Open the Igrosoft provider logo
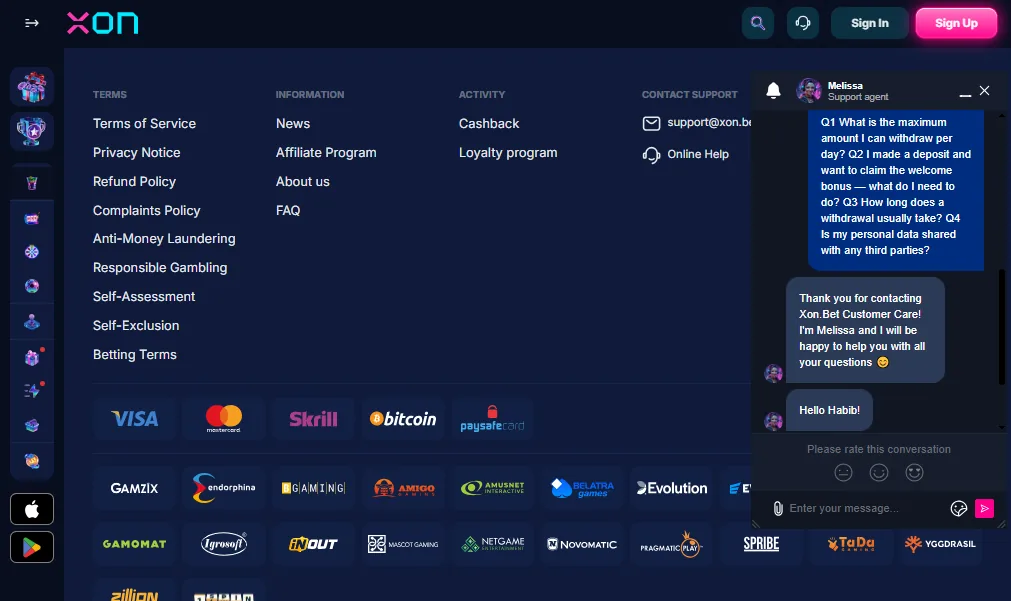This screenshot has width=1011, height=601. pos(224,544)
